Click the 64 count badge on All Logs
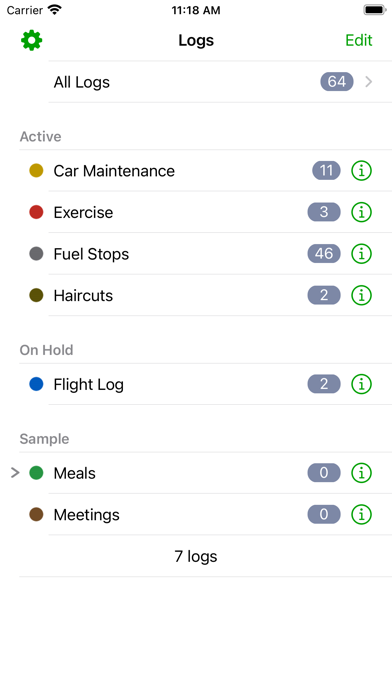The width and height of the screenshot is (392, 696). 337,82
